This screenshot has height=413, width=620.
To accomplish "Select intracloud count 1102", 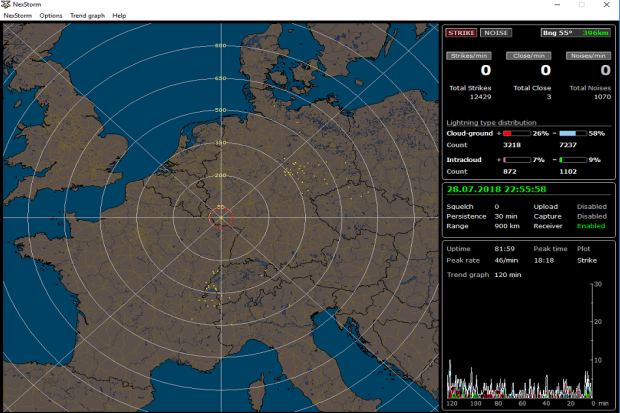I will coord(568,172).
